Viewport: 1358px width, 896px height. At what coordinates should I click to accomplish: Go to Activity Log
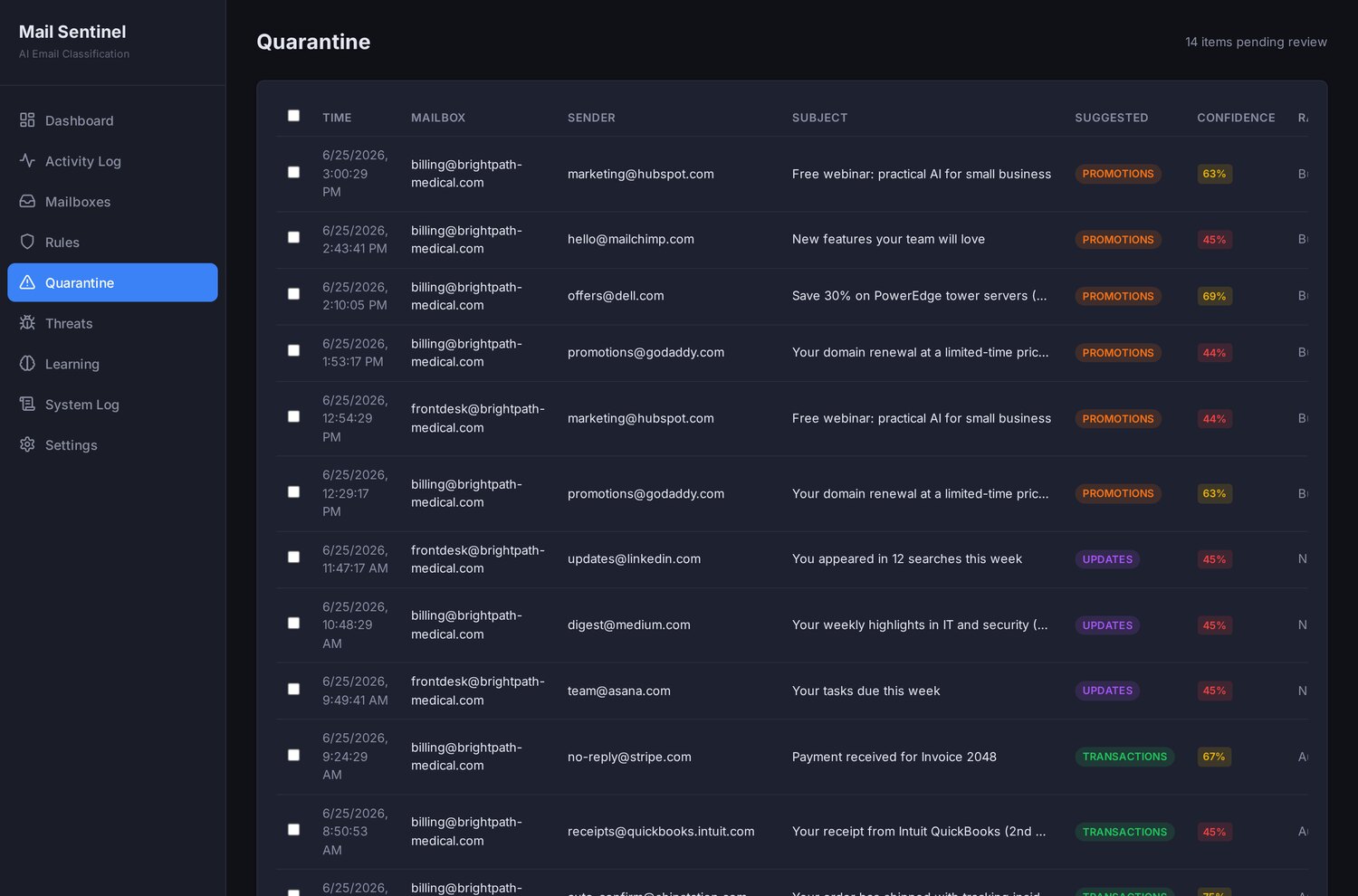tap(112, 161)
